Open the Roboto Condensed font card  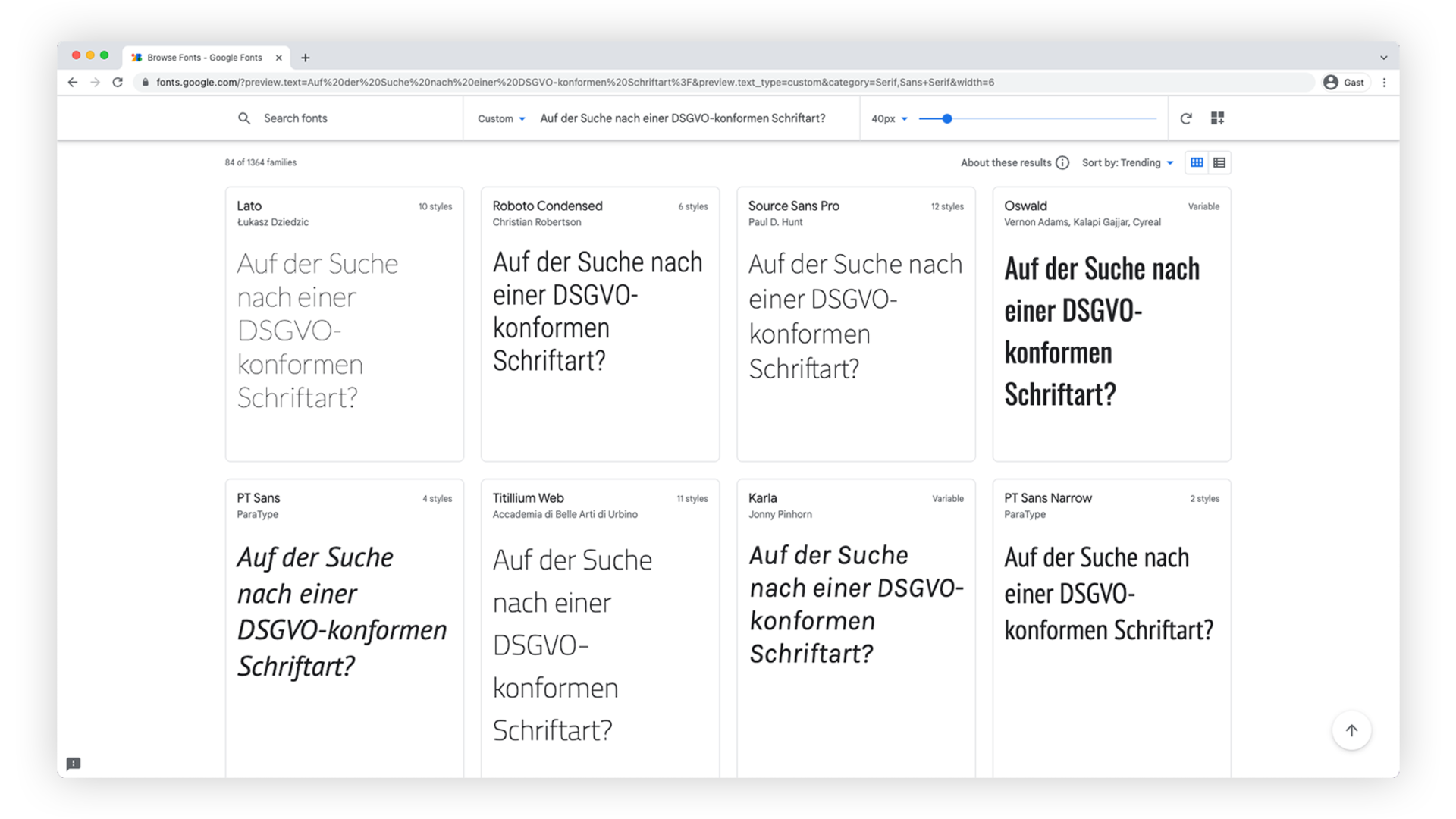[600, 324]
